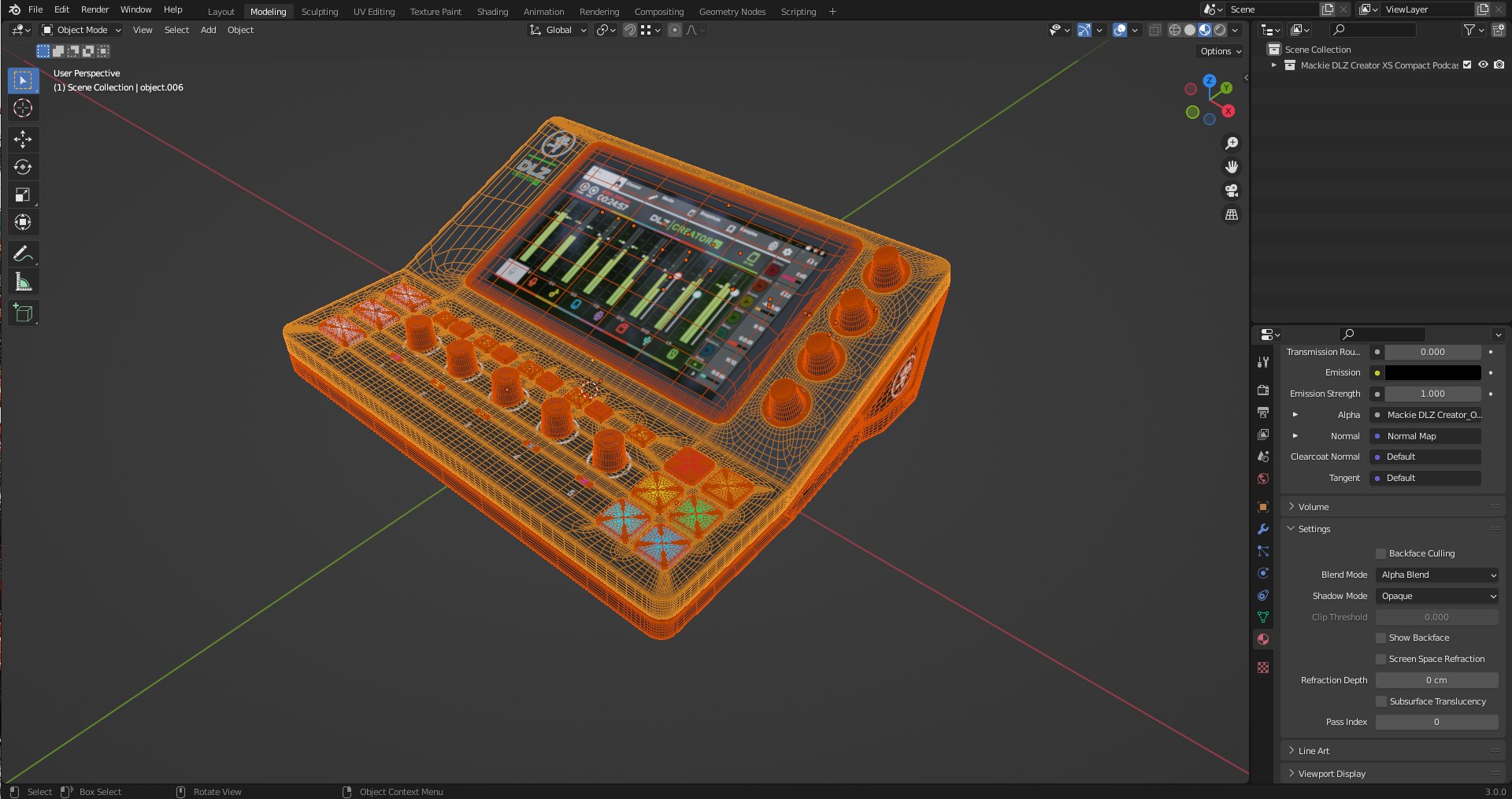Click the Options button

(1221, 51)
